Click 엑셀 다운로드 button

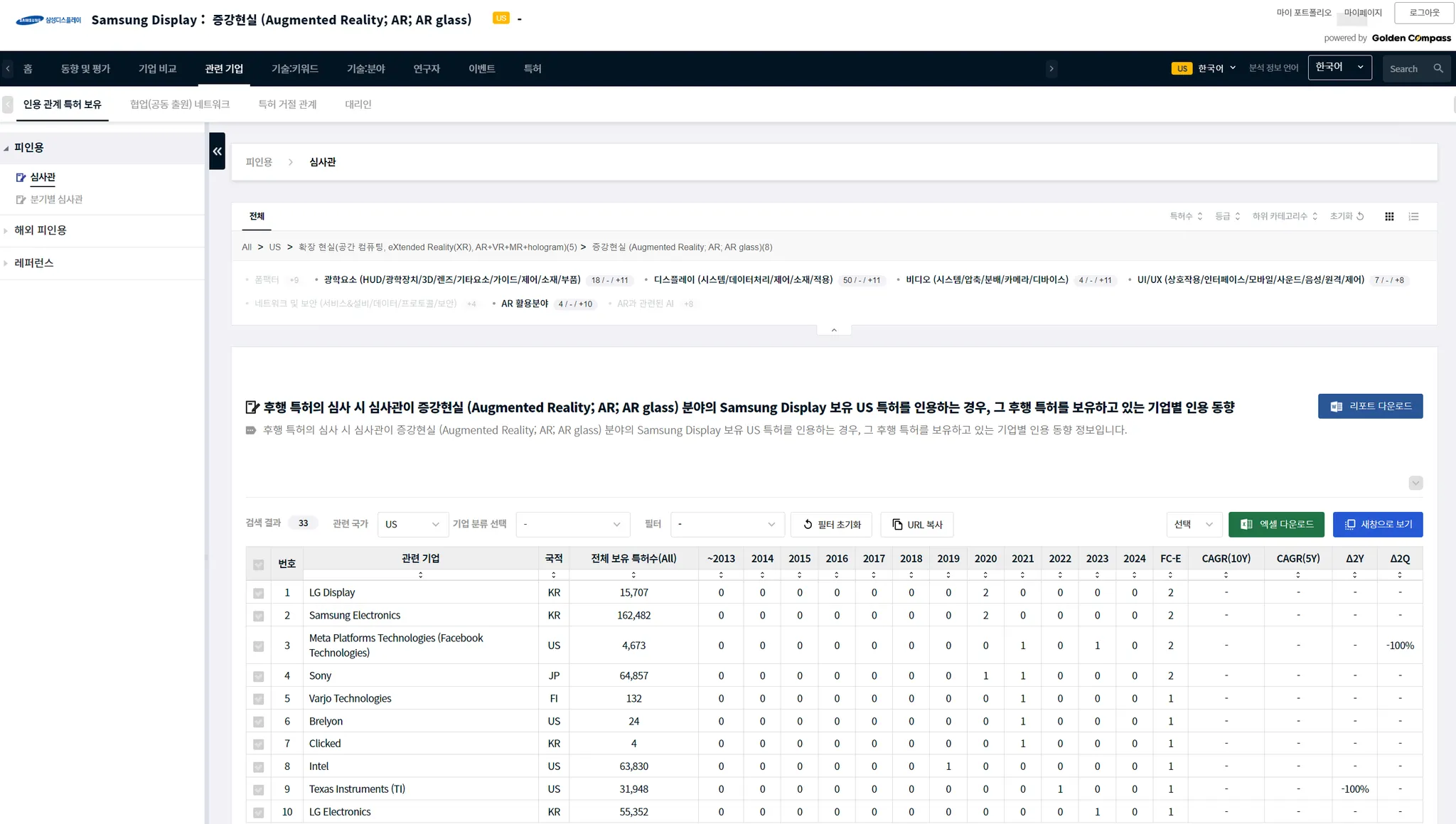click(x=1276, y=524)
